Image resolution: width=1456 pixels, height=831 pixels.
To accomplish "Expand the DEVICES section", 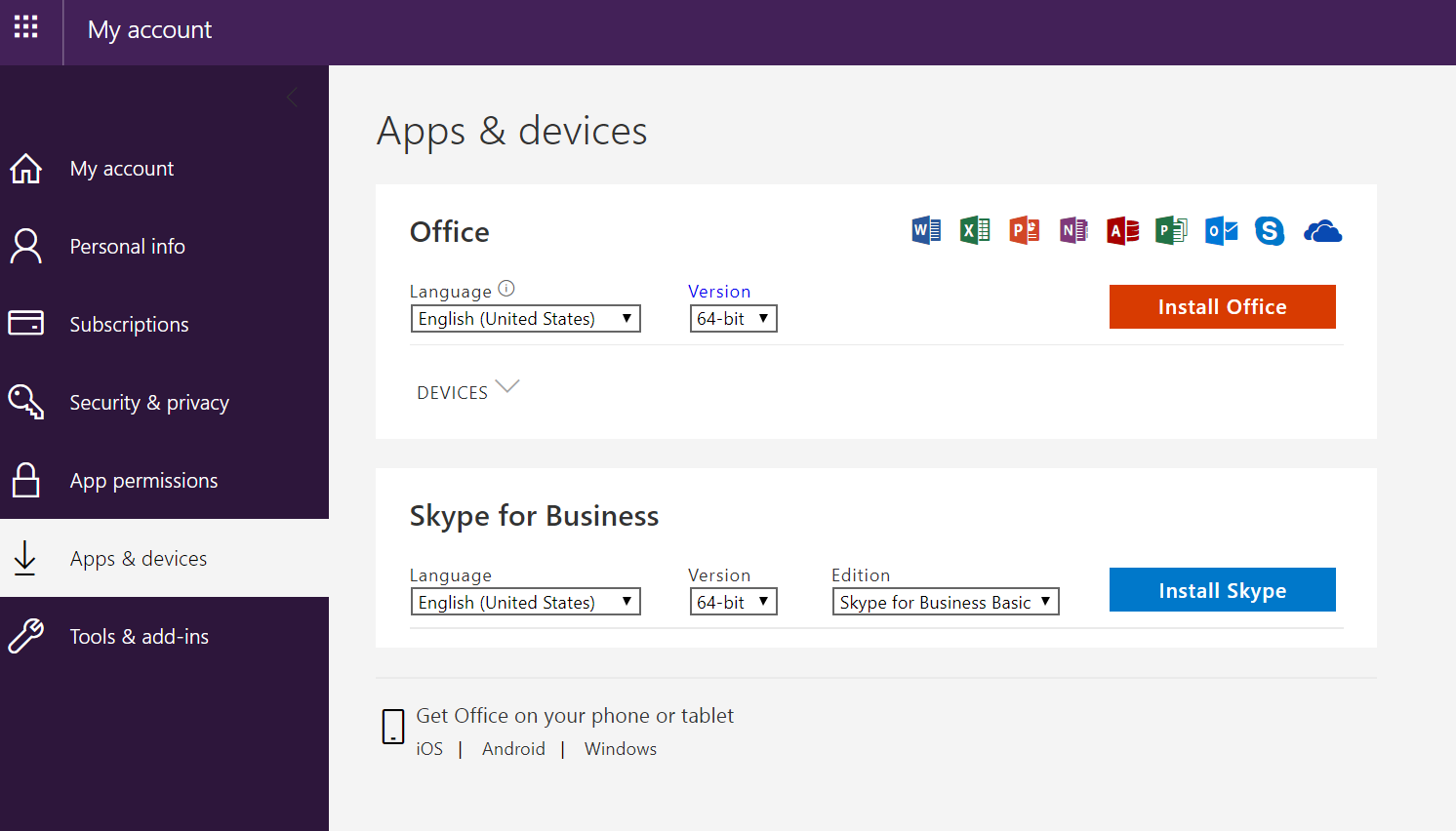I will point(468,391).
